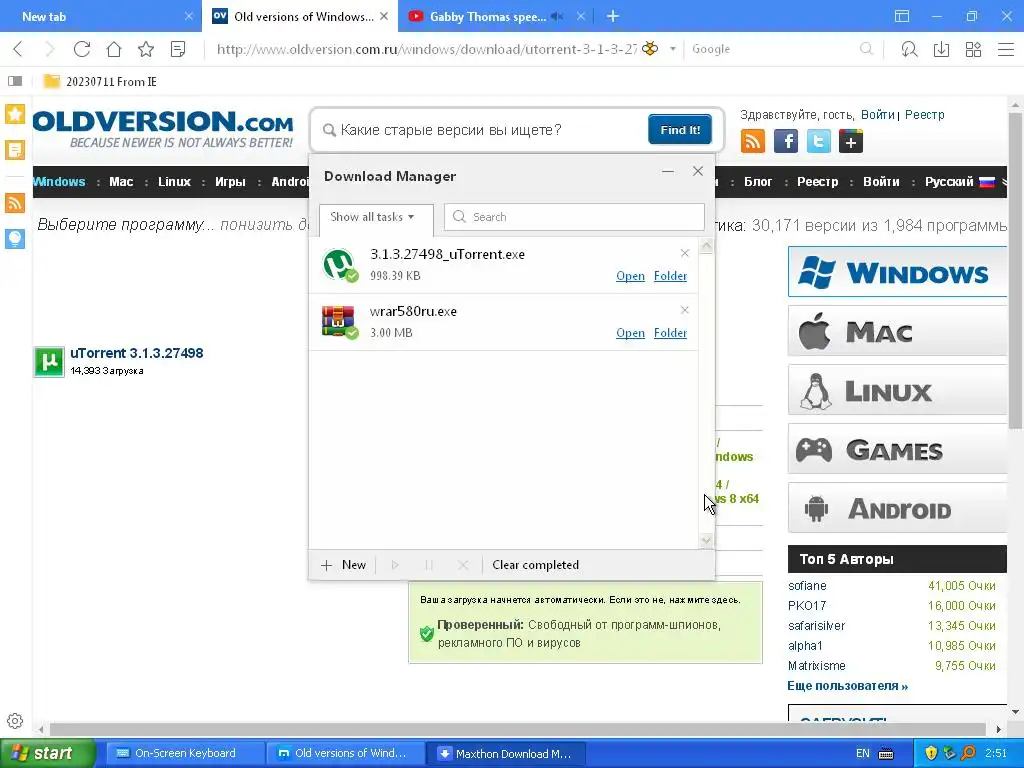Click the WinRAR file icon in Download Manager

coord(340,322)
